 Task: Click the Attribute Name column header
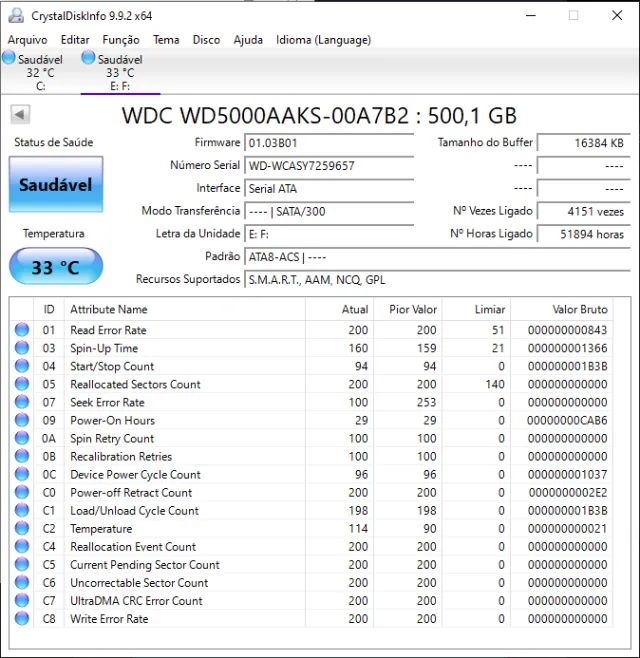185,309
